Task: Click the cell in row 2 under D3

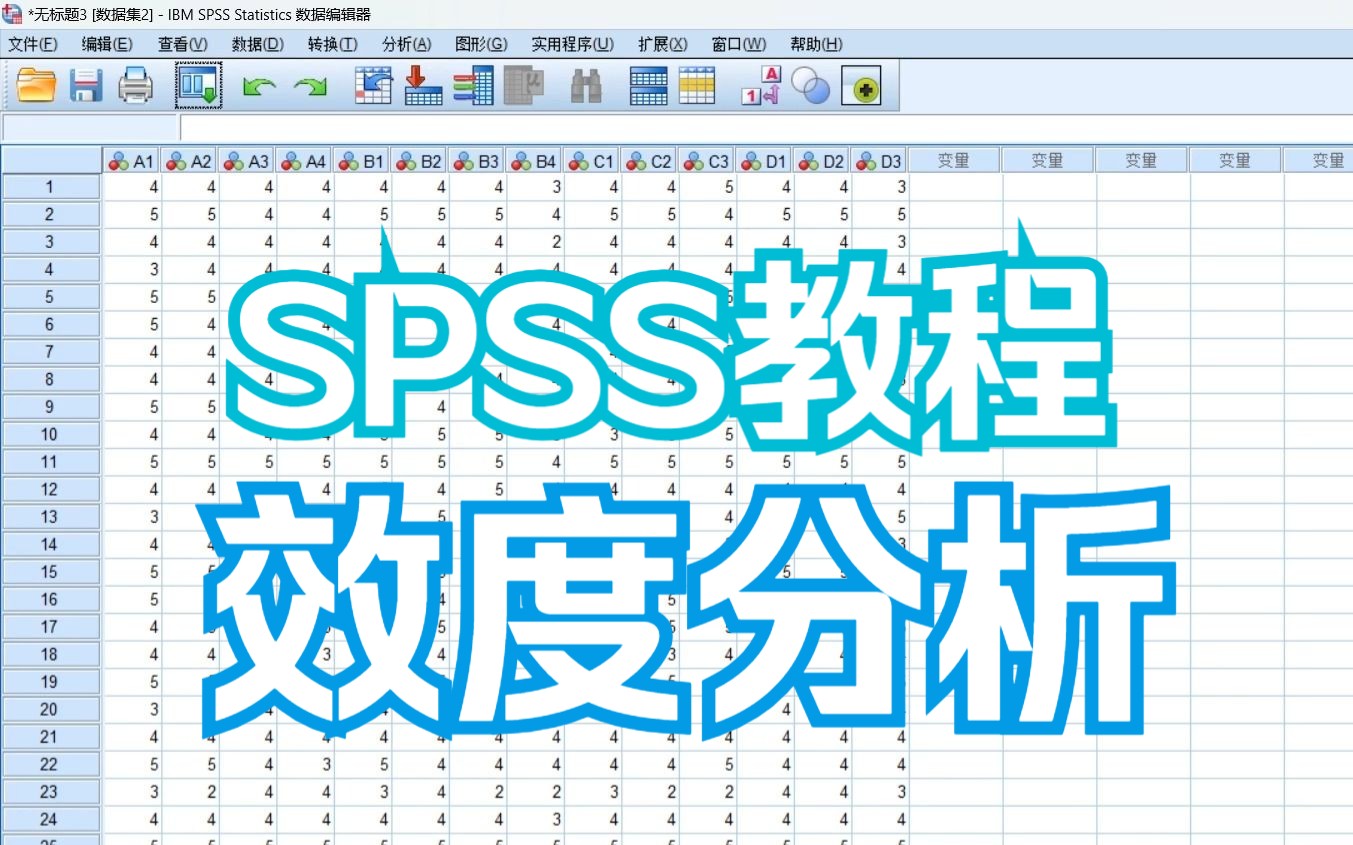Action: 880,214
